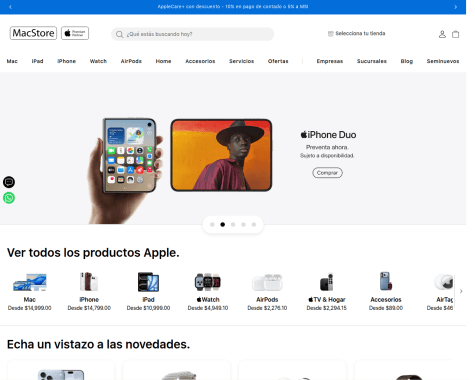Click the hand-held iPhone Duo image
This screenshot has height=380, width=475.
tap(127, 170)
